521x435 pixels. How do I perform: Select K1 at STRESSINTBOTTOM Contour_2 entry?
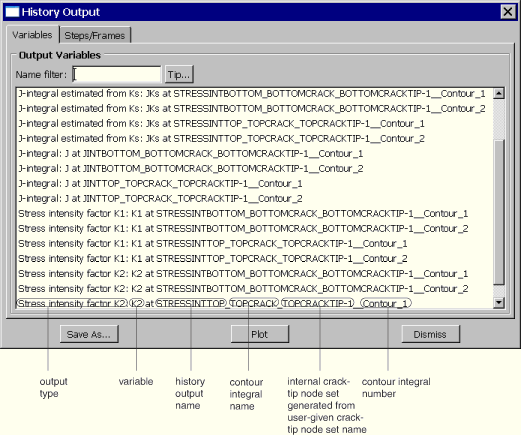tap(243, 229)
